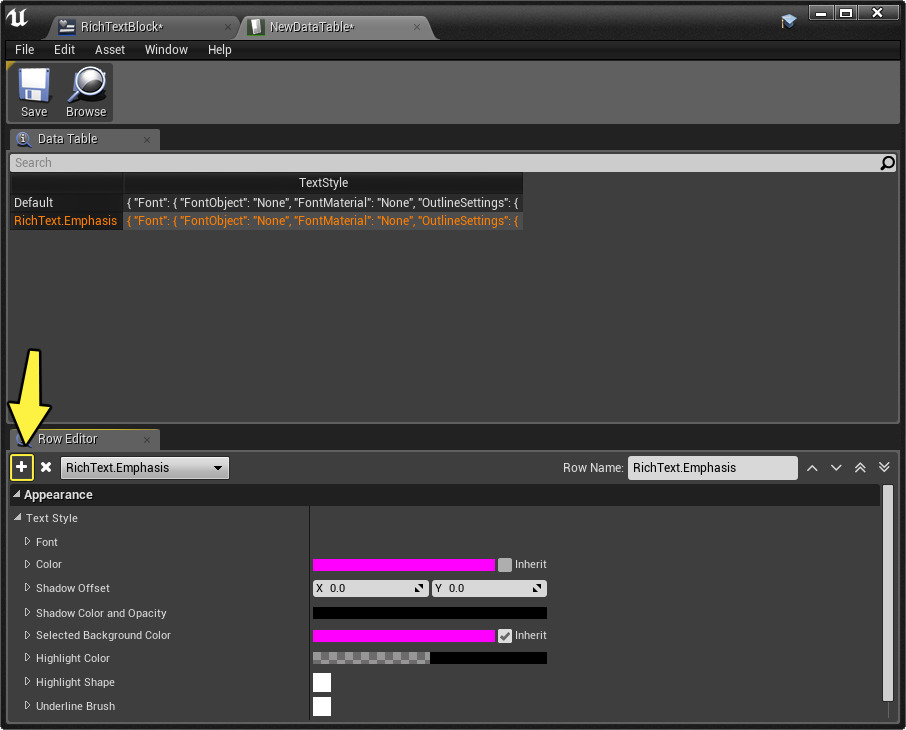Open the Asset menu
Viewport: 906px width, 730px height.
110,50
